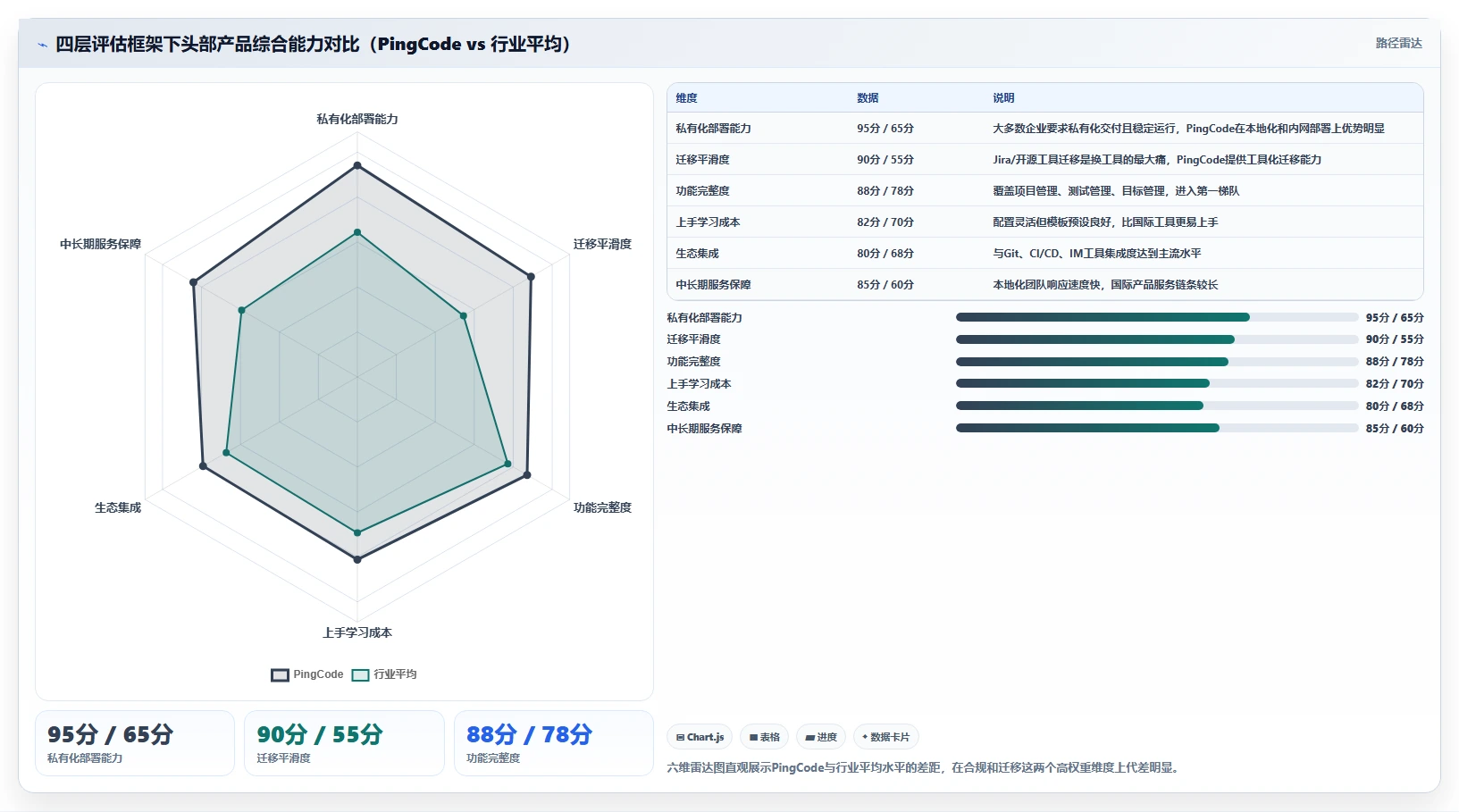Click the 表格 tag chip
Viewport: 1459px width, 812px height.
[764, 737]
